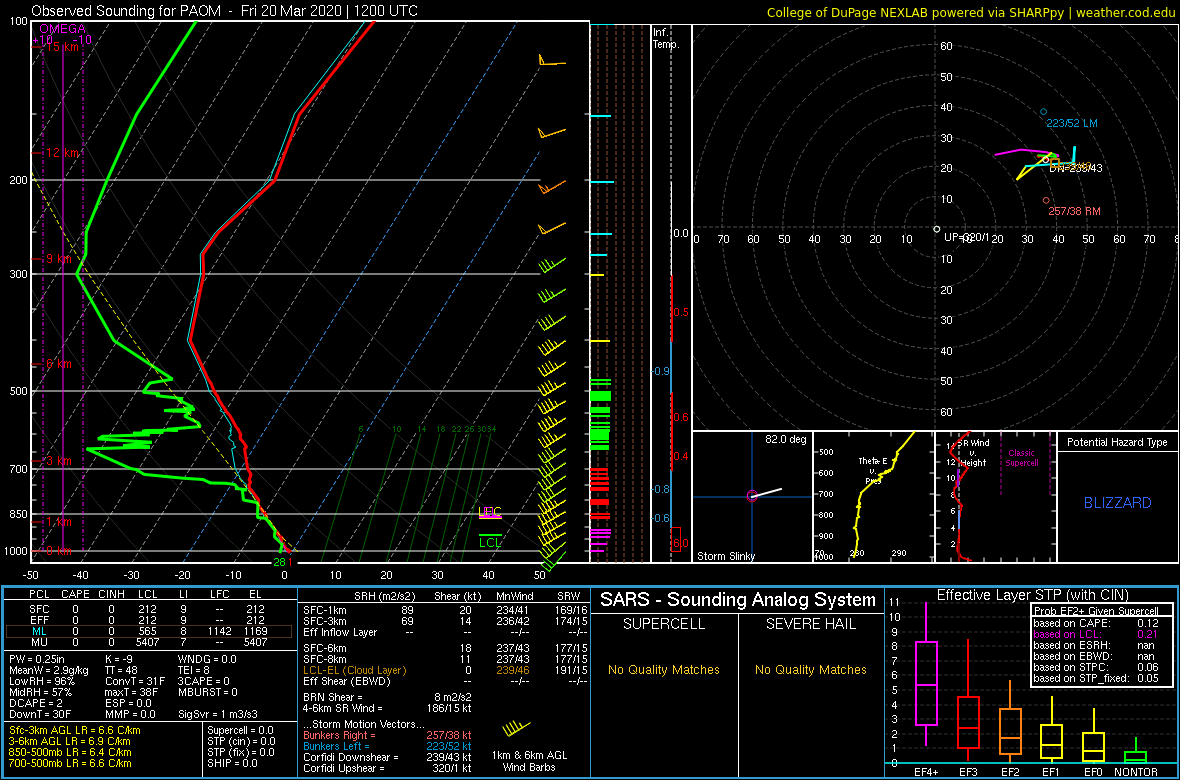
Task: Select the OMEGA label at top left
Action: pos(63,29)
